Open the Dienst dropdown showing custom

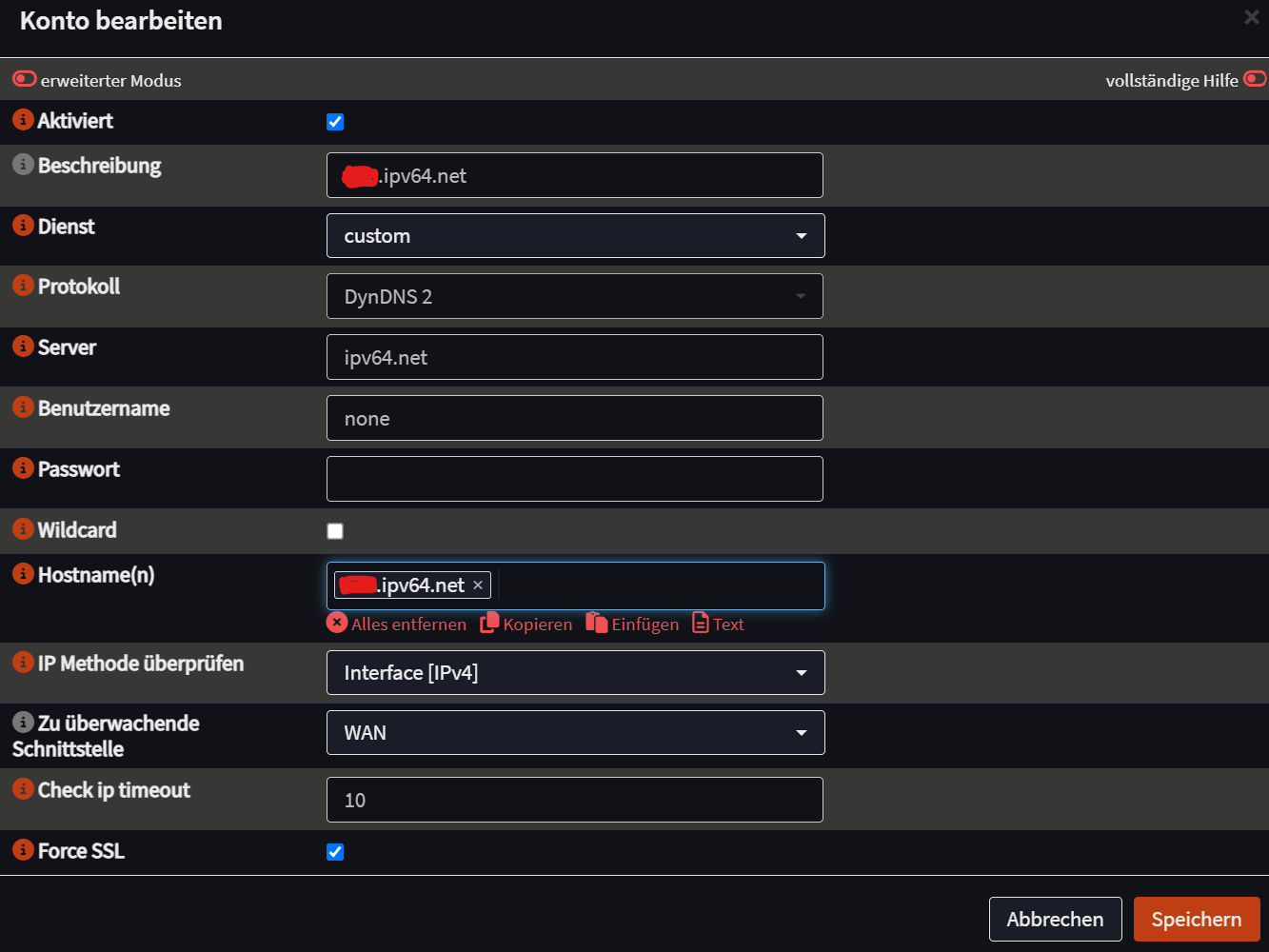576,235
